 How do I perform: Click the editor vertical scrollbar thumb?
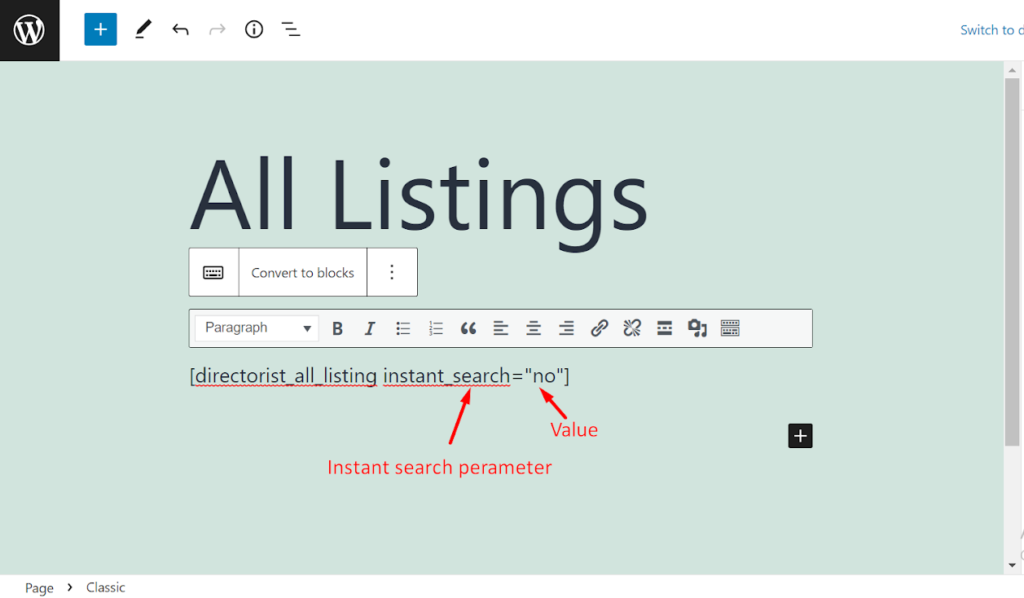1012,262
